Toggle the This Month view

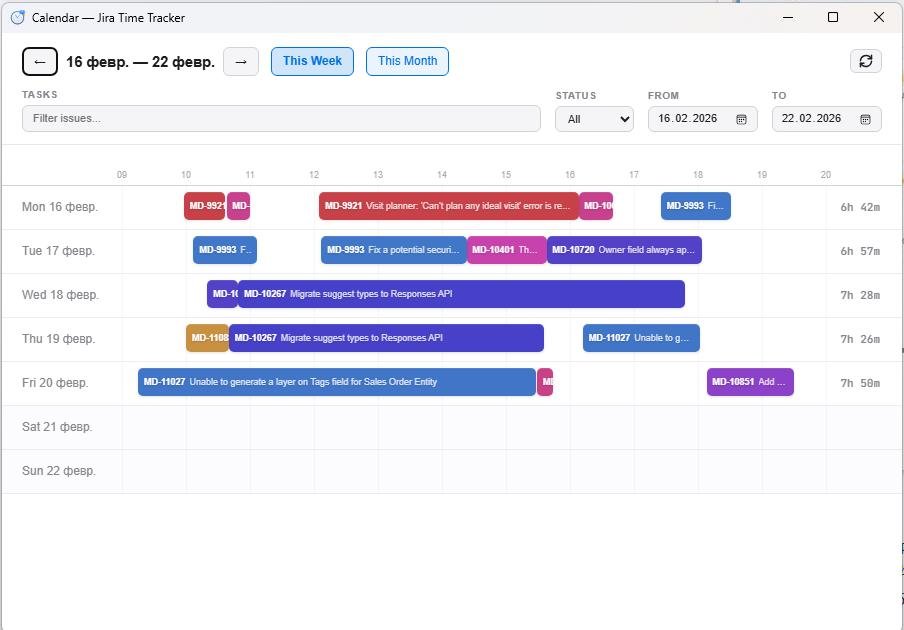(407, 61)
